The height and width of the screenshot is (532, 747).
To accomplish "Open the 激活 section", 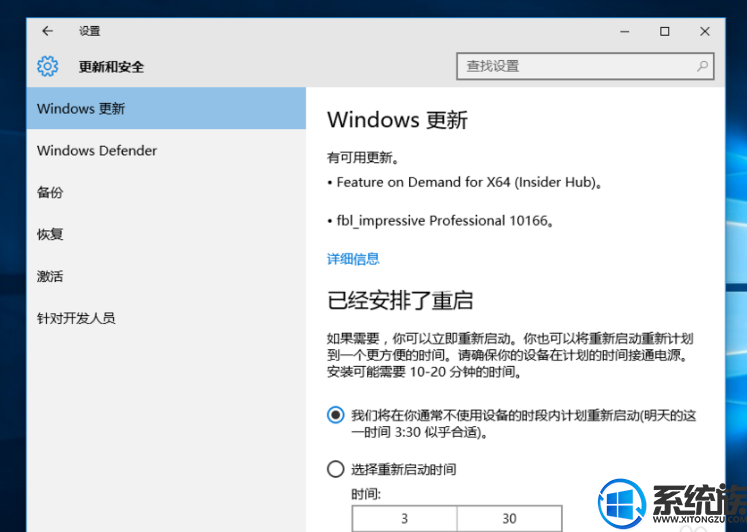I will point(166,276).
